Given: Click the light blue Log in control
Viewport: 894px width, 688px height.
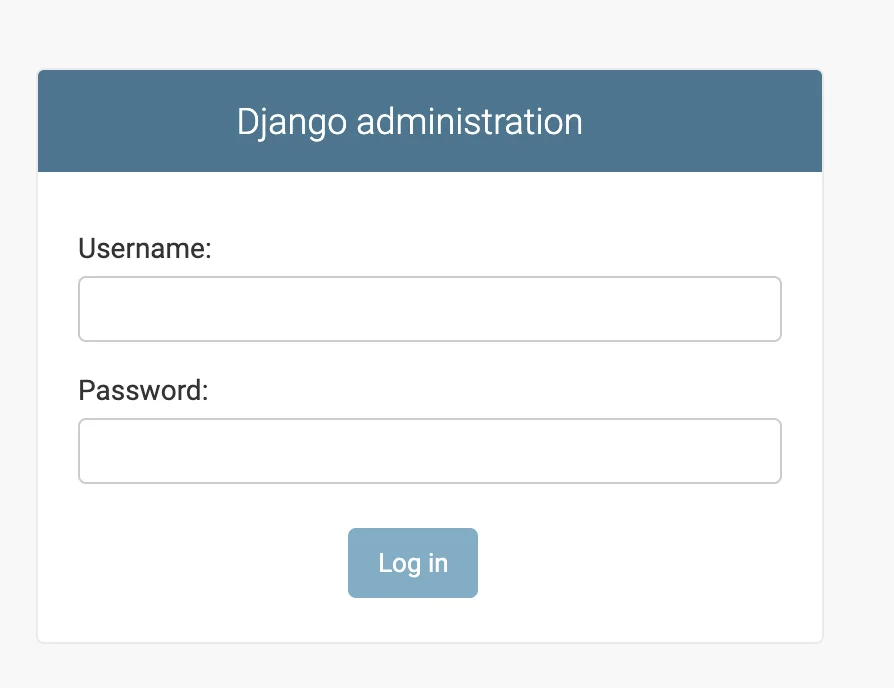Looking at the screenshot, I should [x=412, y=563].
